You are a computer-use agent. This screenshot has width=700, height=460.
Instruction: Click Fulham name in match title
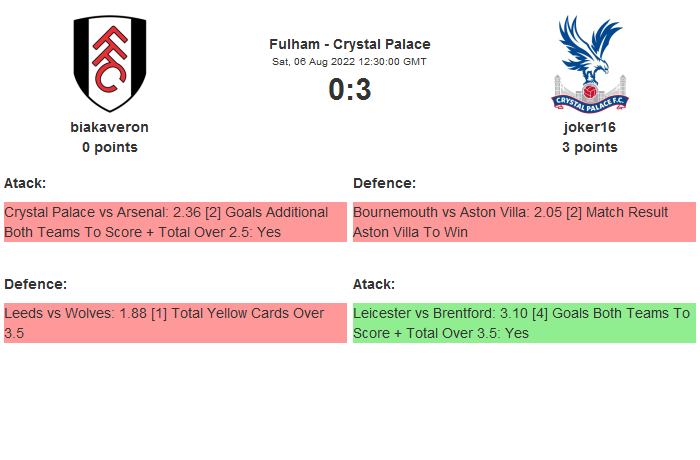(x=295, y=44)
